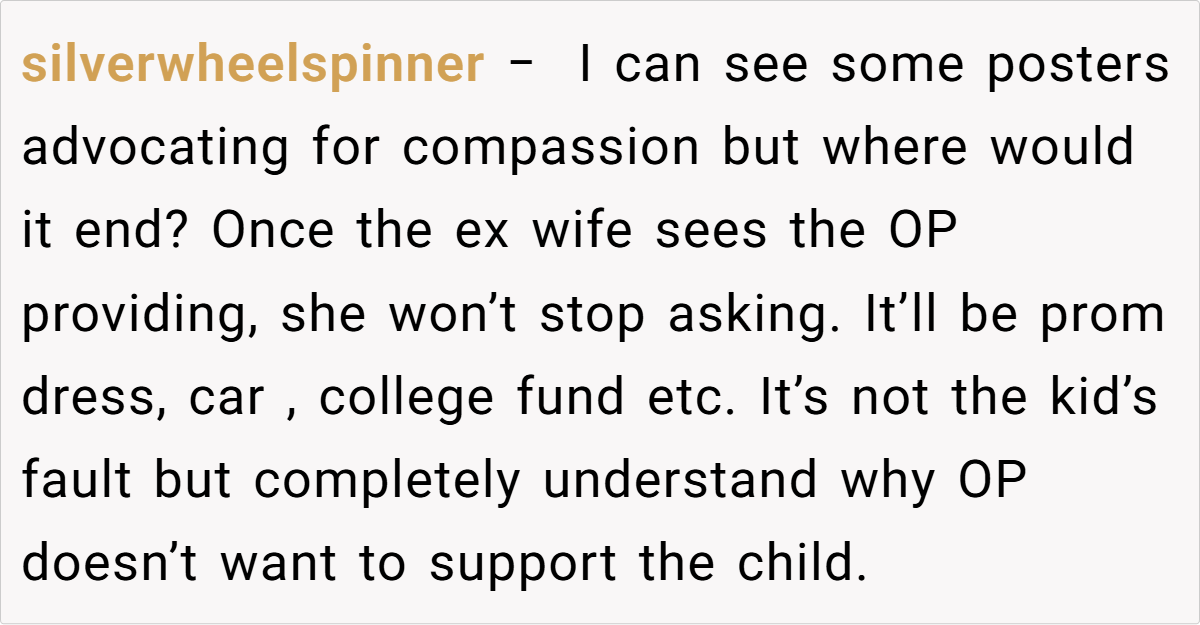Open the silverwheelspinner username link
The height and width of the screenshot is (625, 1200).
[x=252, y=66]
